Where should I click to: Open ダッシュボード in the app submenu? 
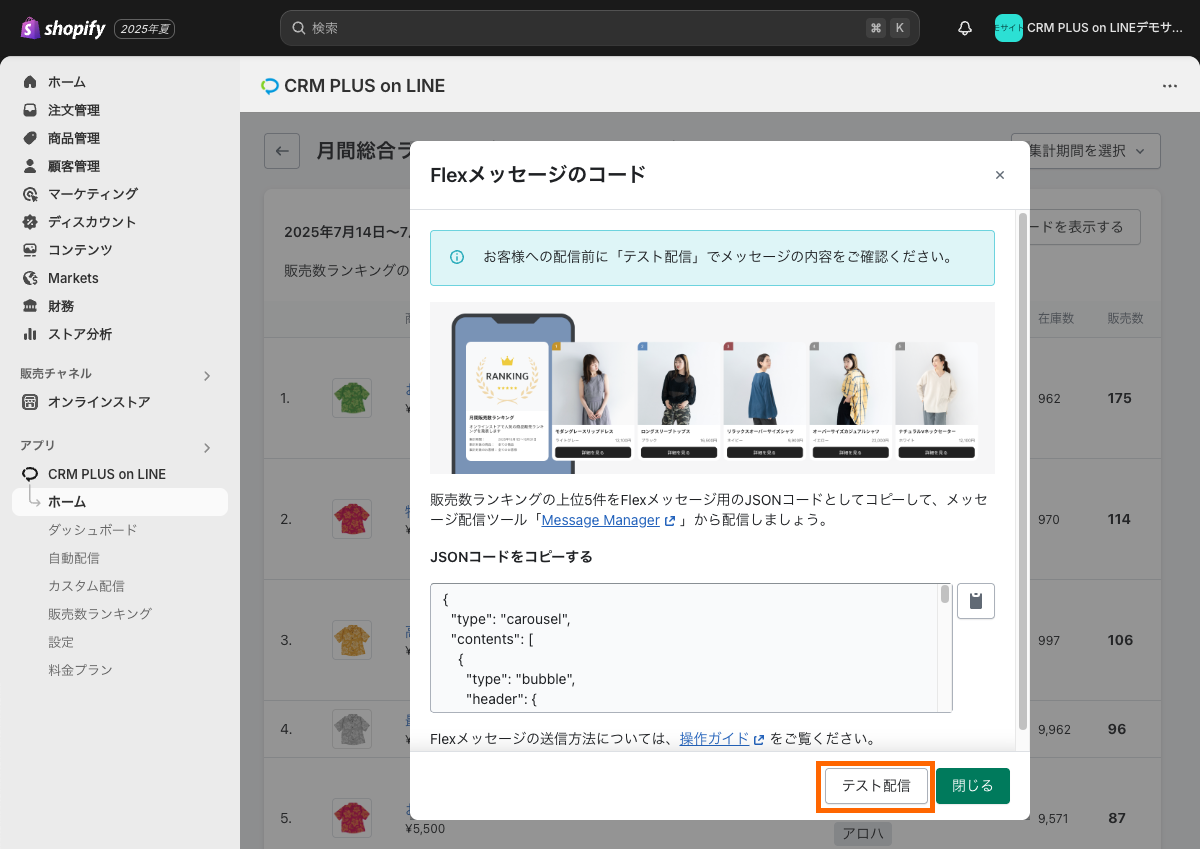[93, 530]
